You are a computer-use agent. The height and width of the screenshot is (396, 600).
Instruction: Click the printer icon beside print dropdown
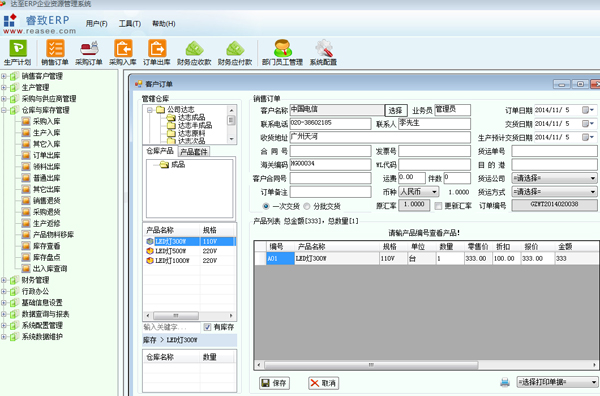coord(505,382)
